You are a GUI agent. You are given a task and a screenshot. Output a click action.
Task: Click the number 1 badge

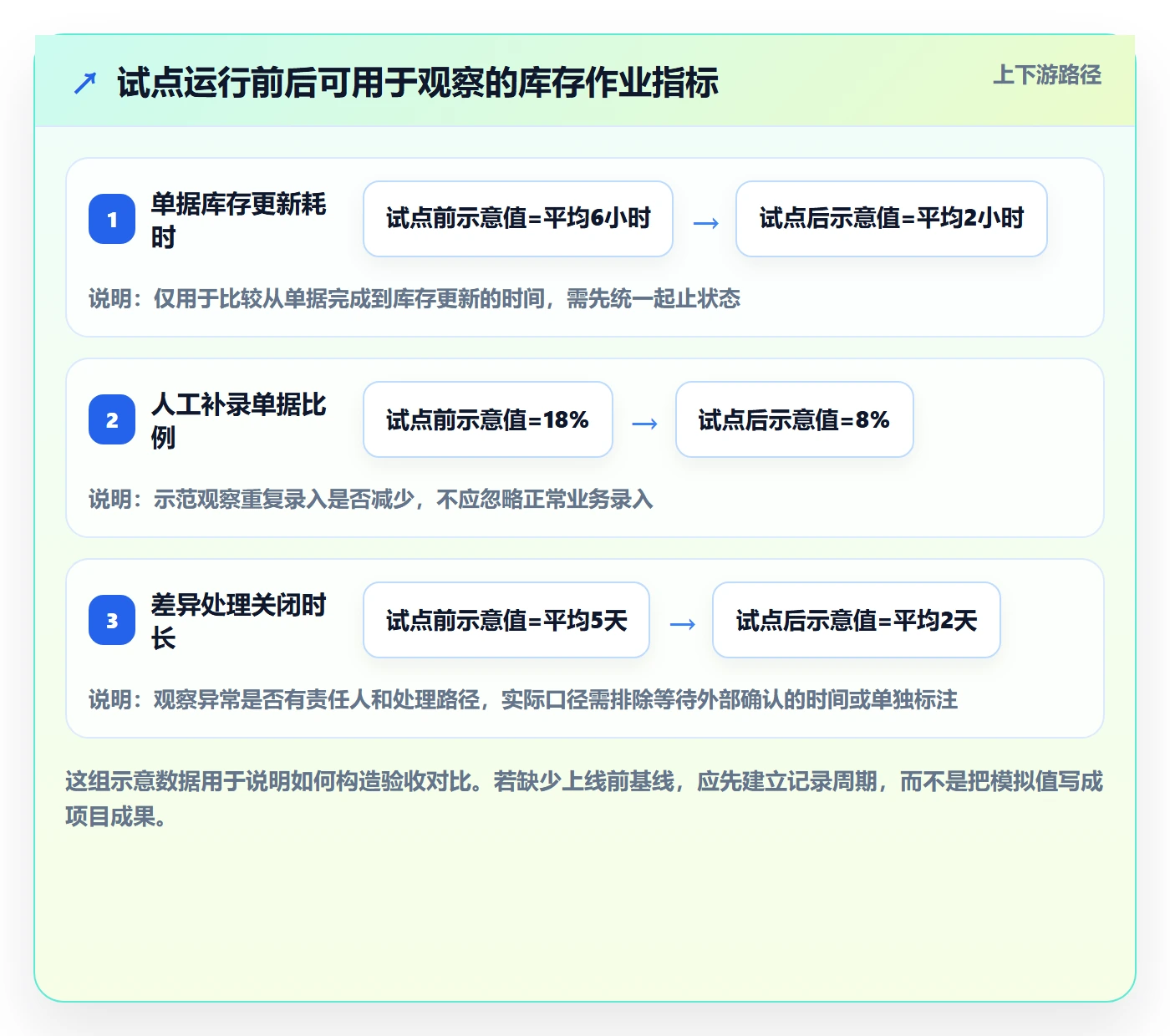[x=112, y=219]
